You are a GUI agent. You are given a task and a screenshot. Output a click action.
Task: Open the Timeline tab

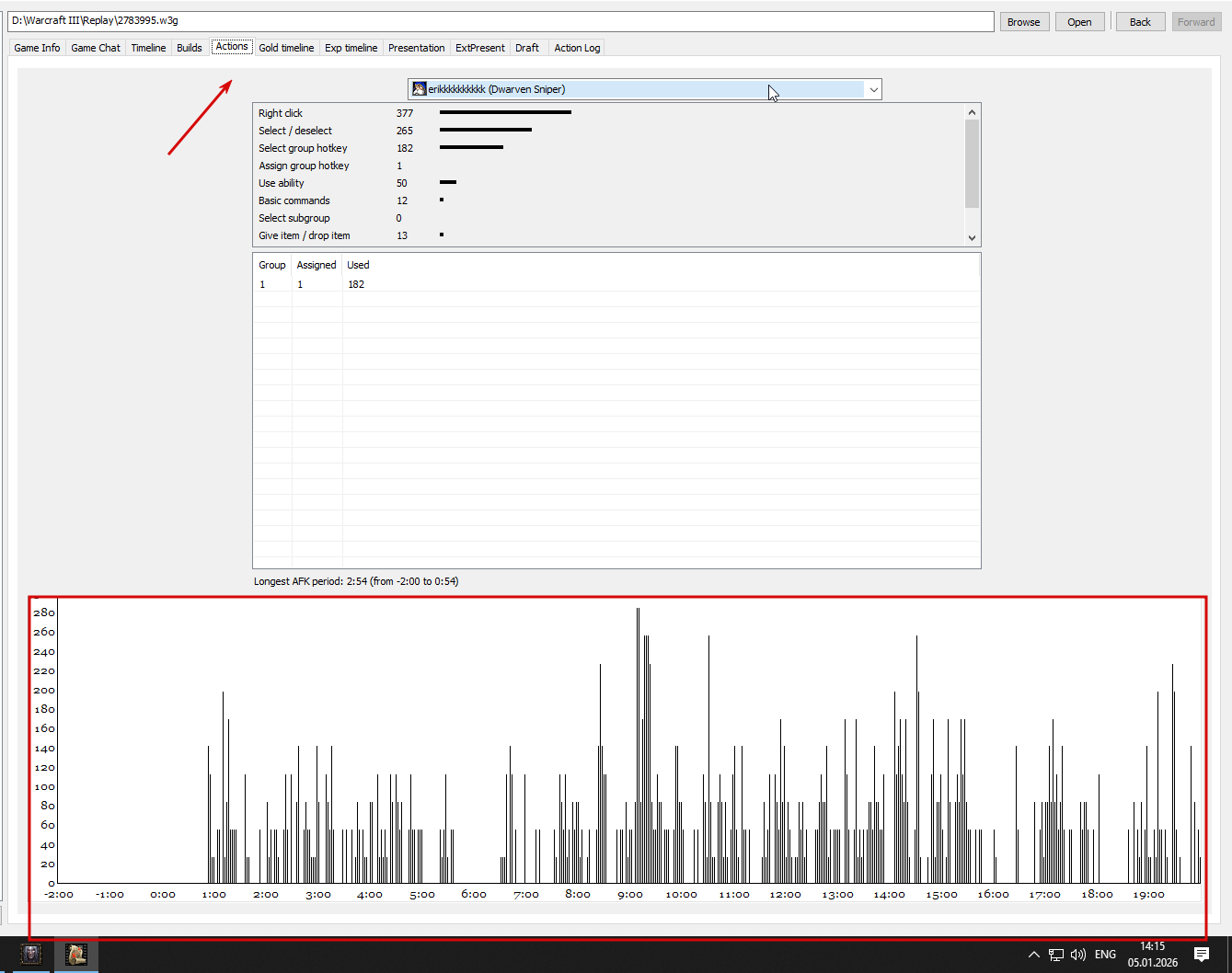(148, 48)
